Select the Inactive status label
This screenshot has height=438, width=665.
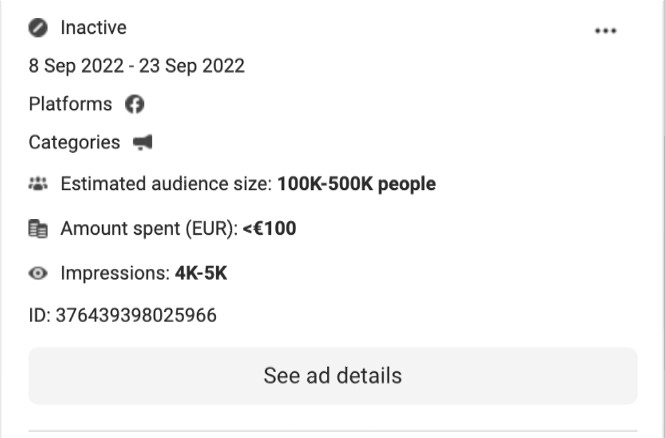93,28
